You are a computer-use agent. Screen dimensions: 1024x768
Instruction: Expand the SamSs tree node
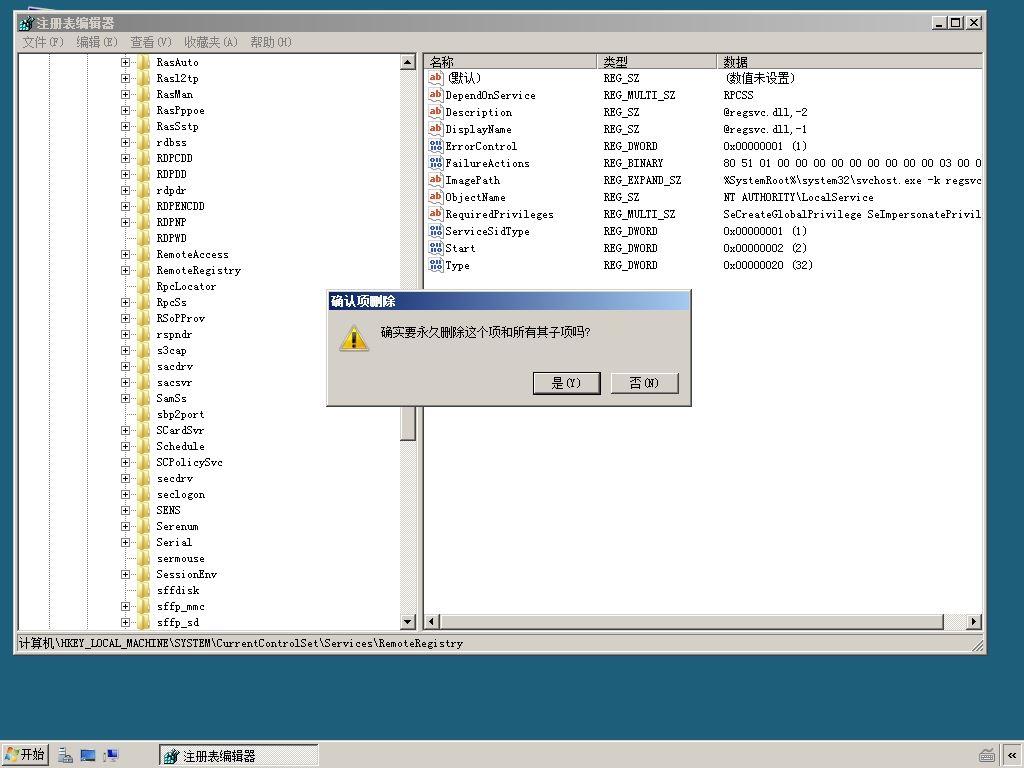(125, 398)
